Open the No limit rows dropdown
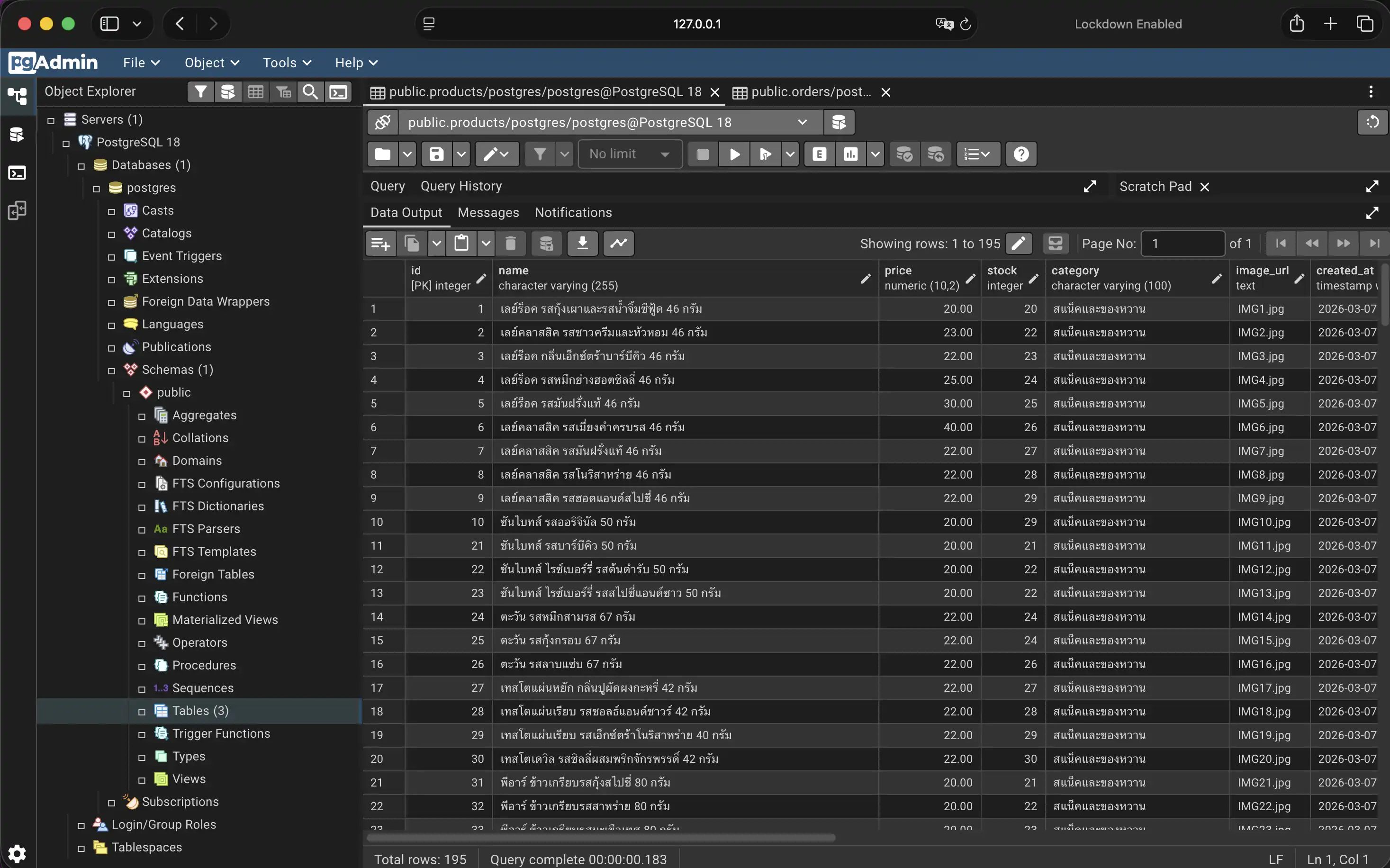This screenshot has width=1390, height=868. point(629,154)
